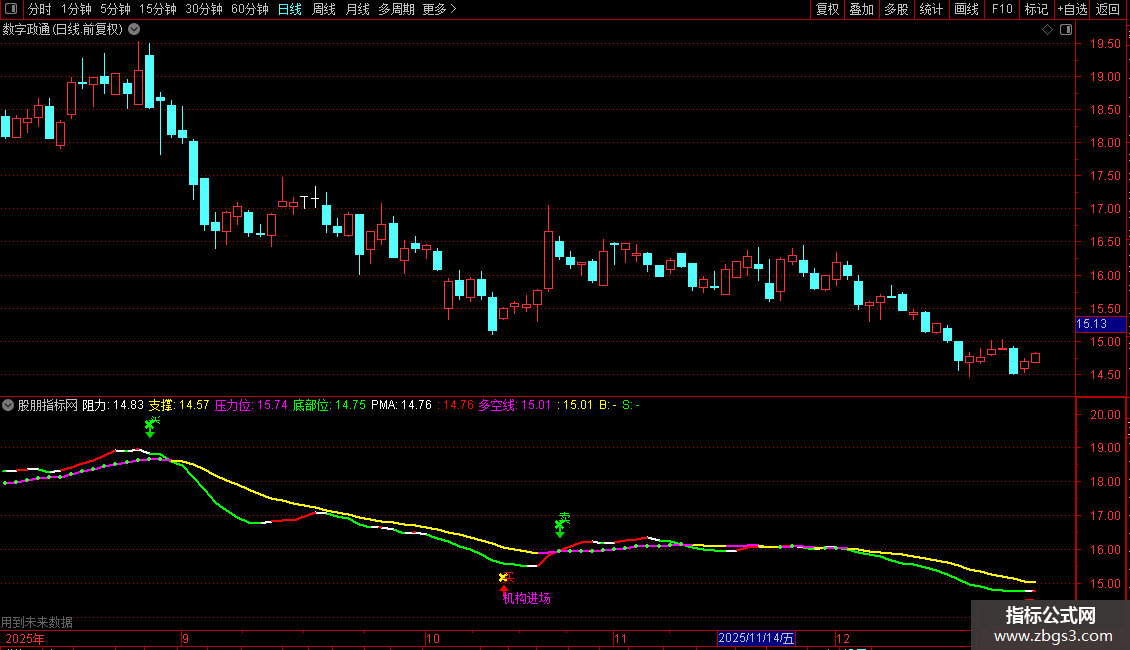Image resolution: width=1130 pixels, height=650 pixels.
Task: Select the 日线 daily period
Action: [290, 9]
